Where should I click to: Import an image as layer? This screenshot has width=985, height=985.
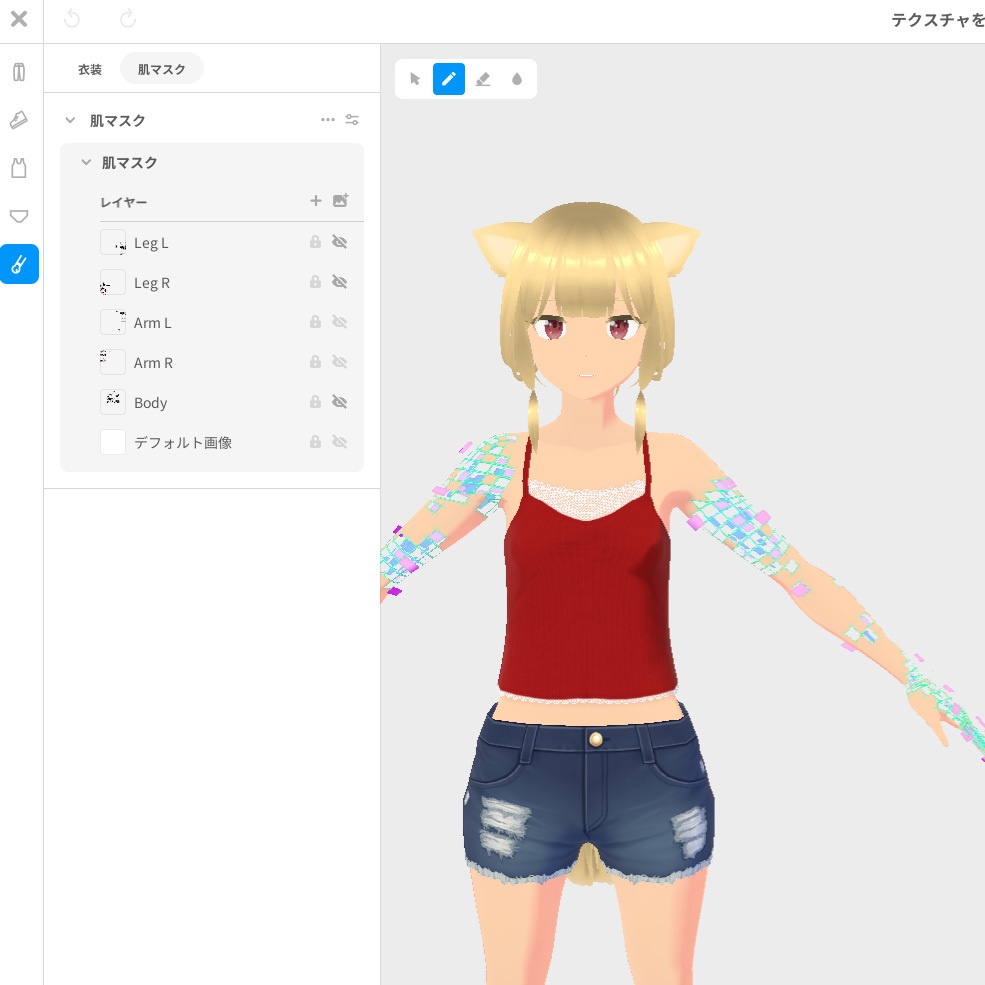[340, 201]
